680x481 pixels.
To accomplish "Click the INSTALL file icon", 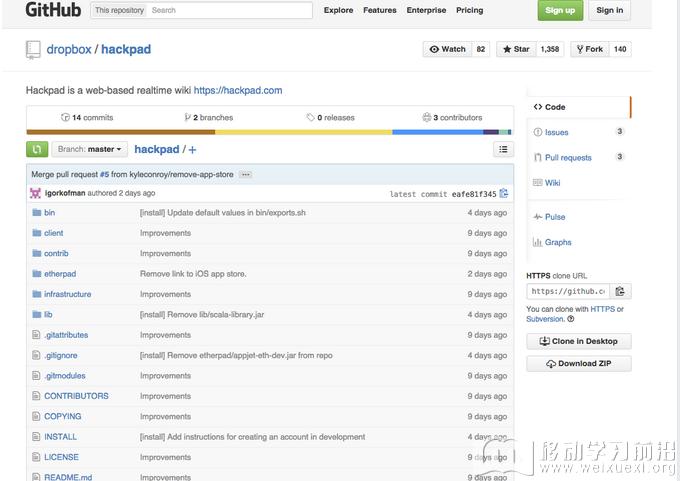I will click(x=36, y=437).
